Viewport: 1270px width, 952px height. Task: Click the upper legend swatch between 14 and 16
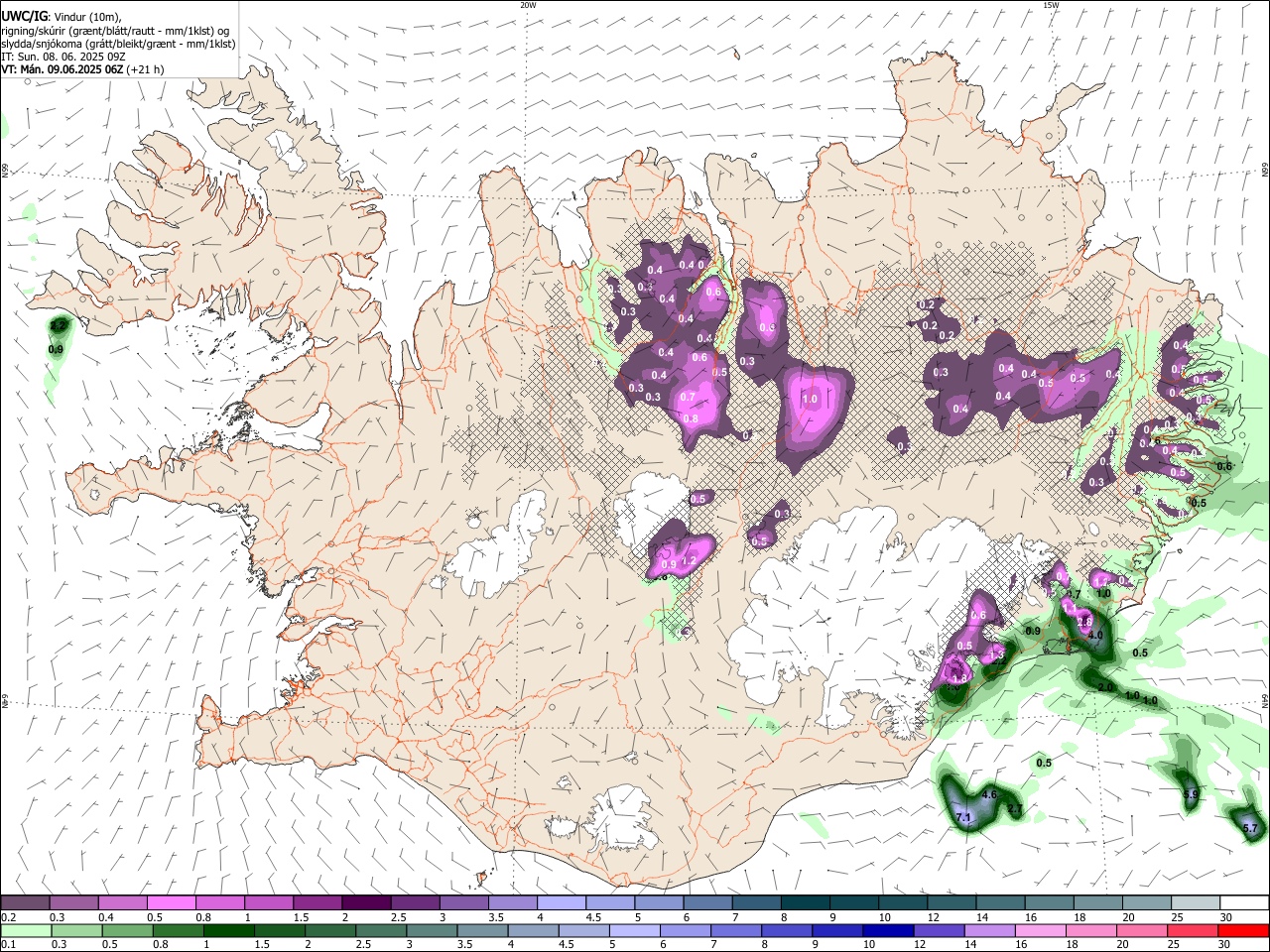pyautogui.click(x=999, y=902)
